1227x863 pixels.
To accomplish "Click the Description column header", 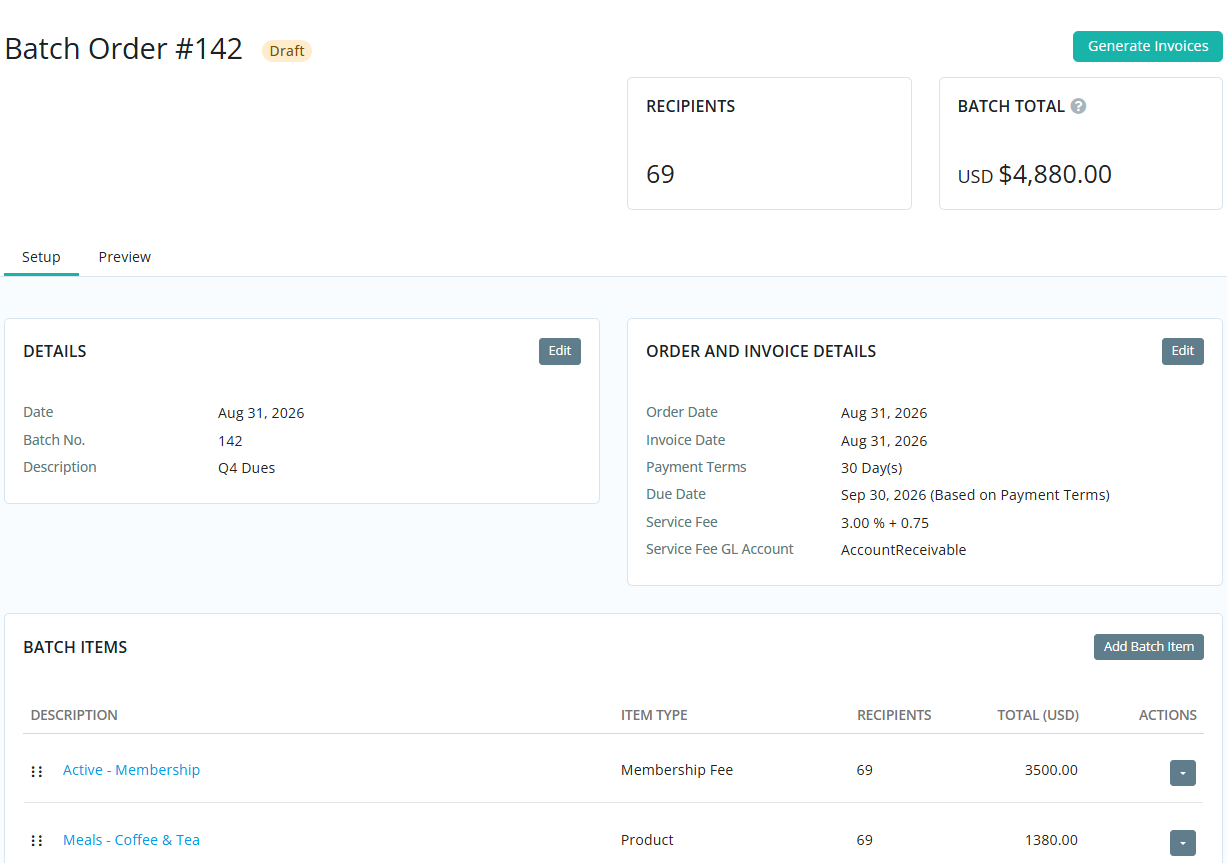I will click(74, 715).
